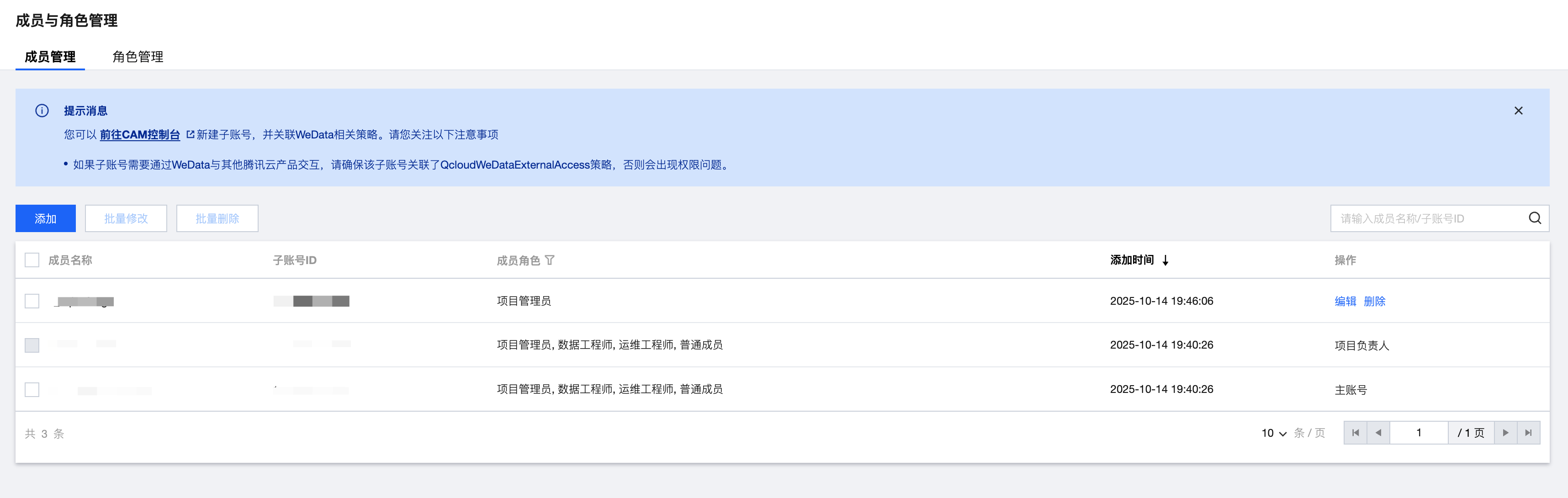This screenshot has height=498, width=1568.
Task: Jump to last page arrow
Action: pyautogui.click(x=1528, y=433)
